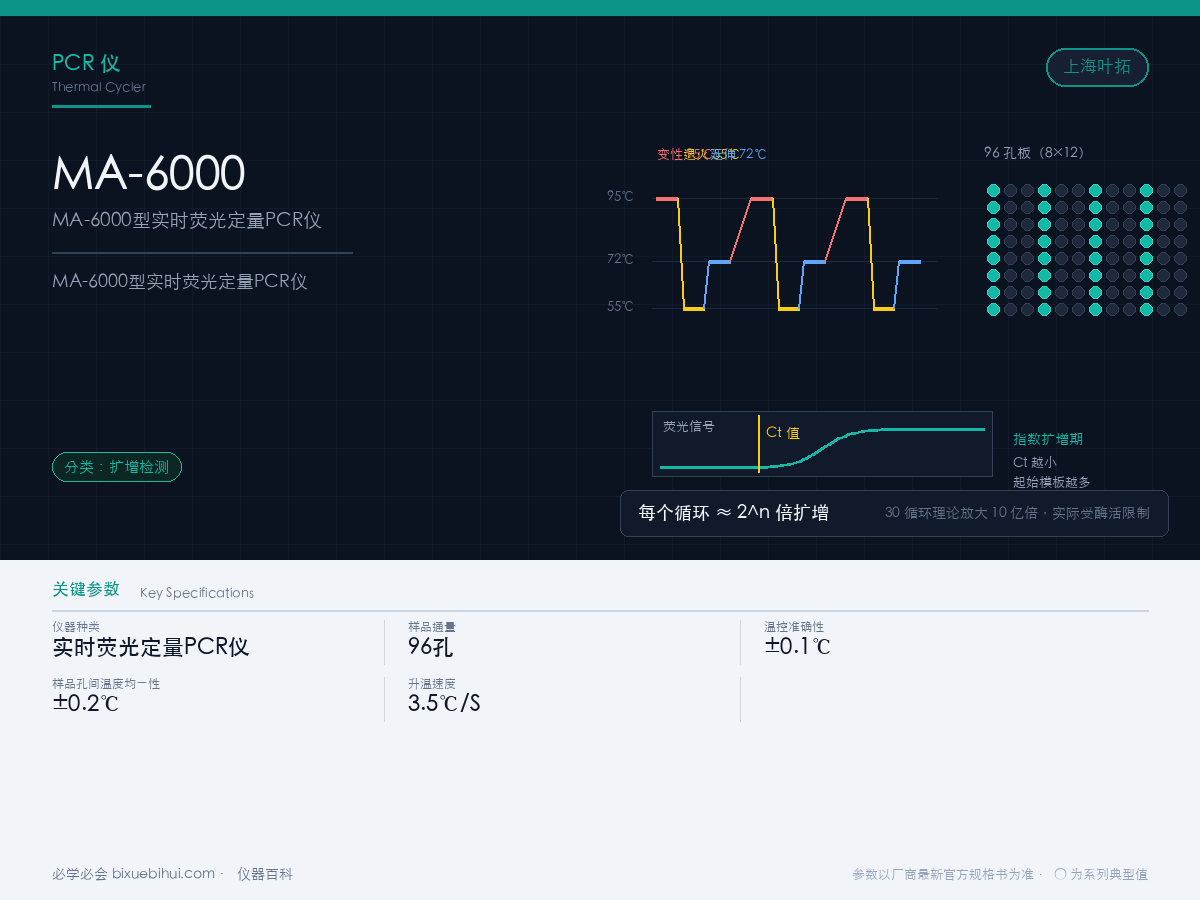Select the 每个循环 ≈ 2^n 倍扩增 info box
This screenshot has height=900, width=1200.
click(x=894, y=513)
